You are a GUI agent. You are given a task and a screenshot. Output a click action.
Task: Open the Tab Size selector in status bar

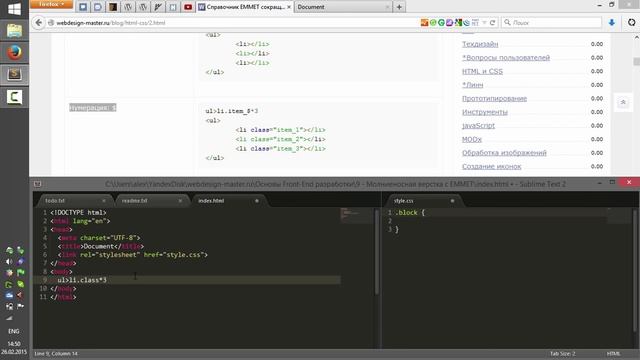[x=562, y=353]
